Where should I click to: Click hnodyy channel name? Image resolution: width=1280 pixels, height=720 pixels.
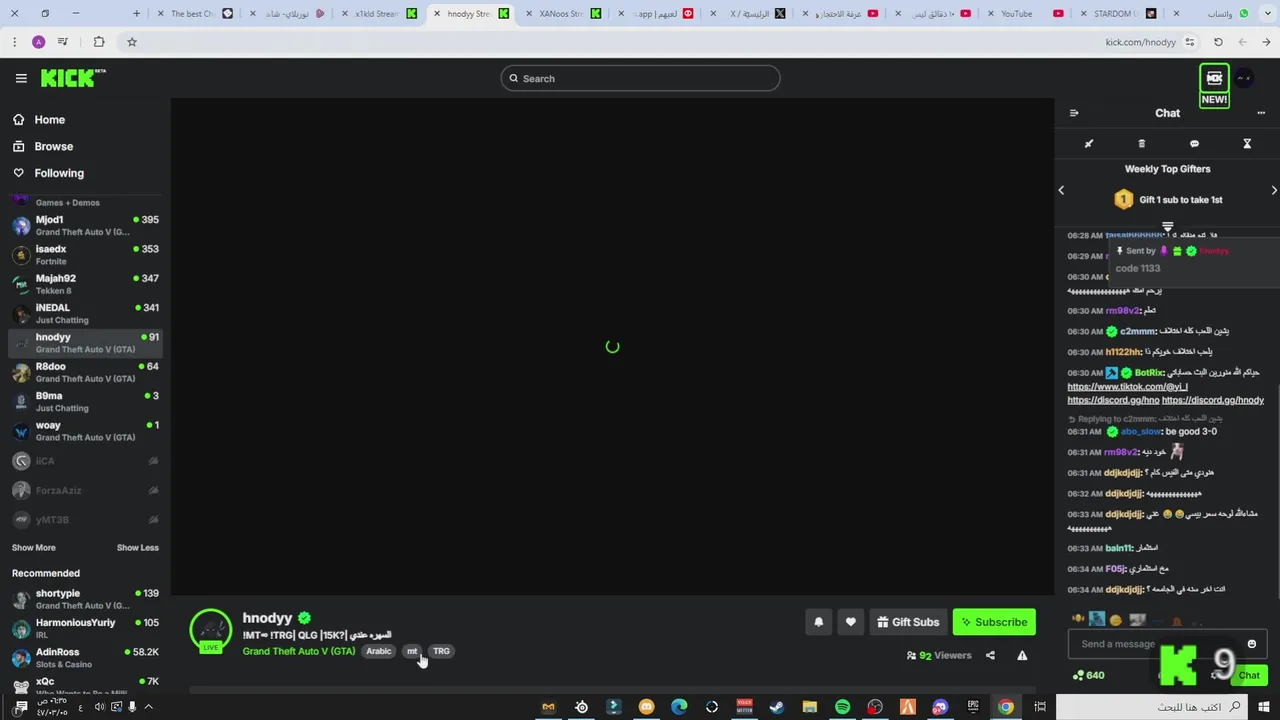coord(267,618)
